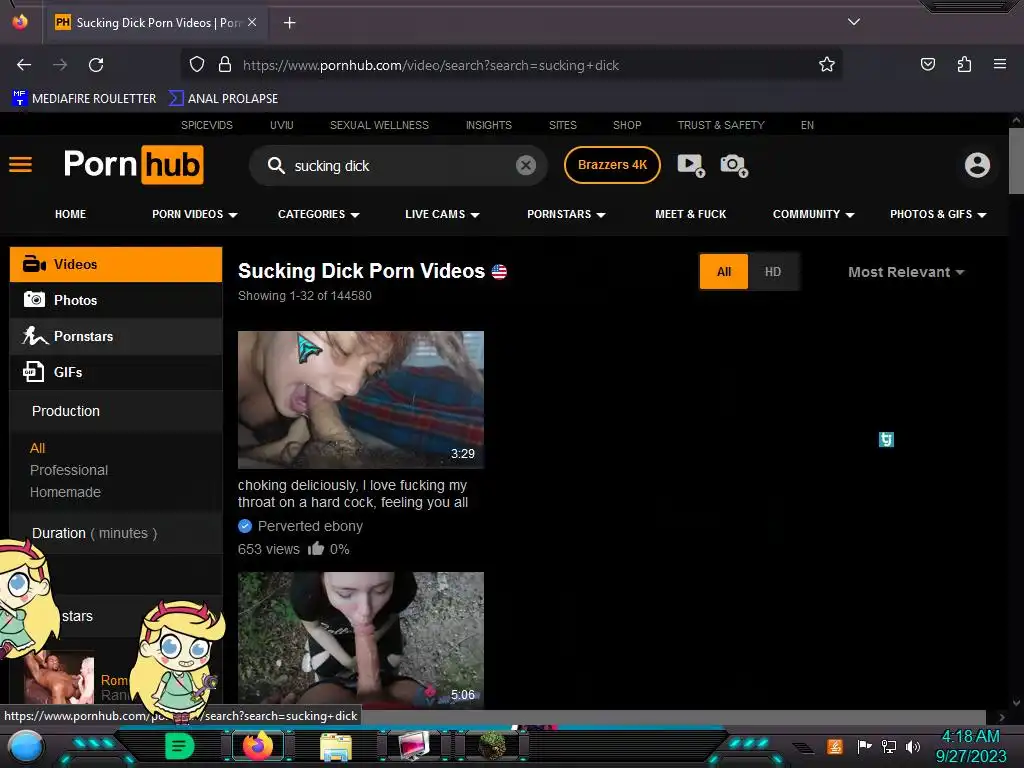
Task: Expand the LIVE CAMS nav dropdown
Action: click(x=442, y=214)
